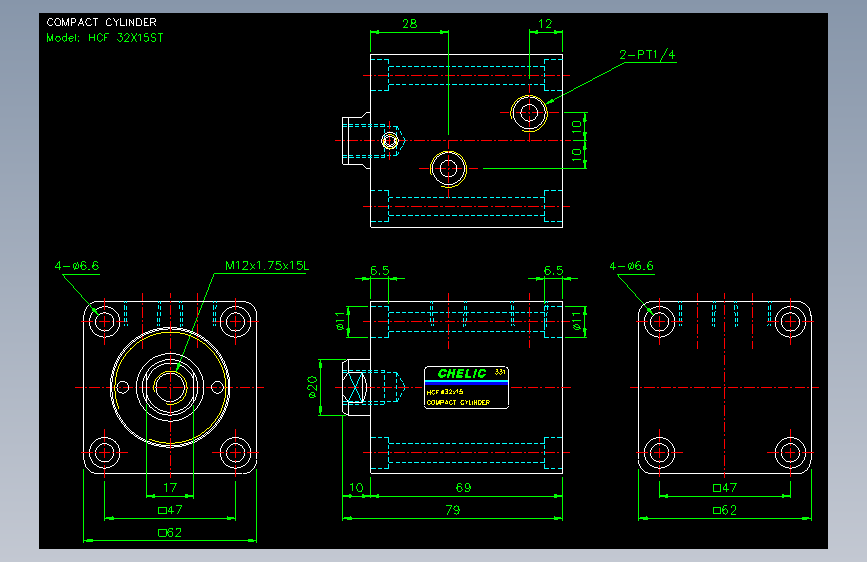Click the central rod bore in the end view
The height and width of the screenshot is (562, 867).
point(170,387)
